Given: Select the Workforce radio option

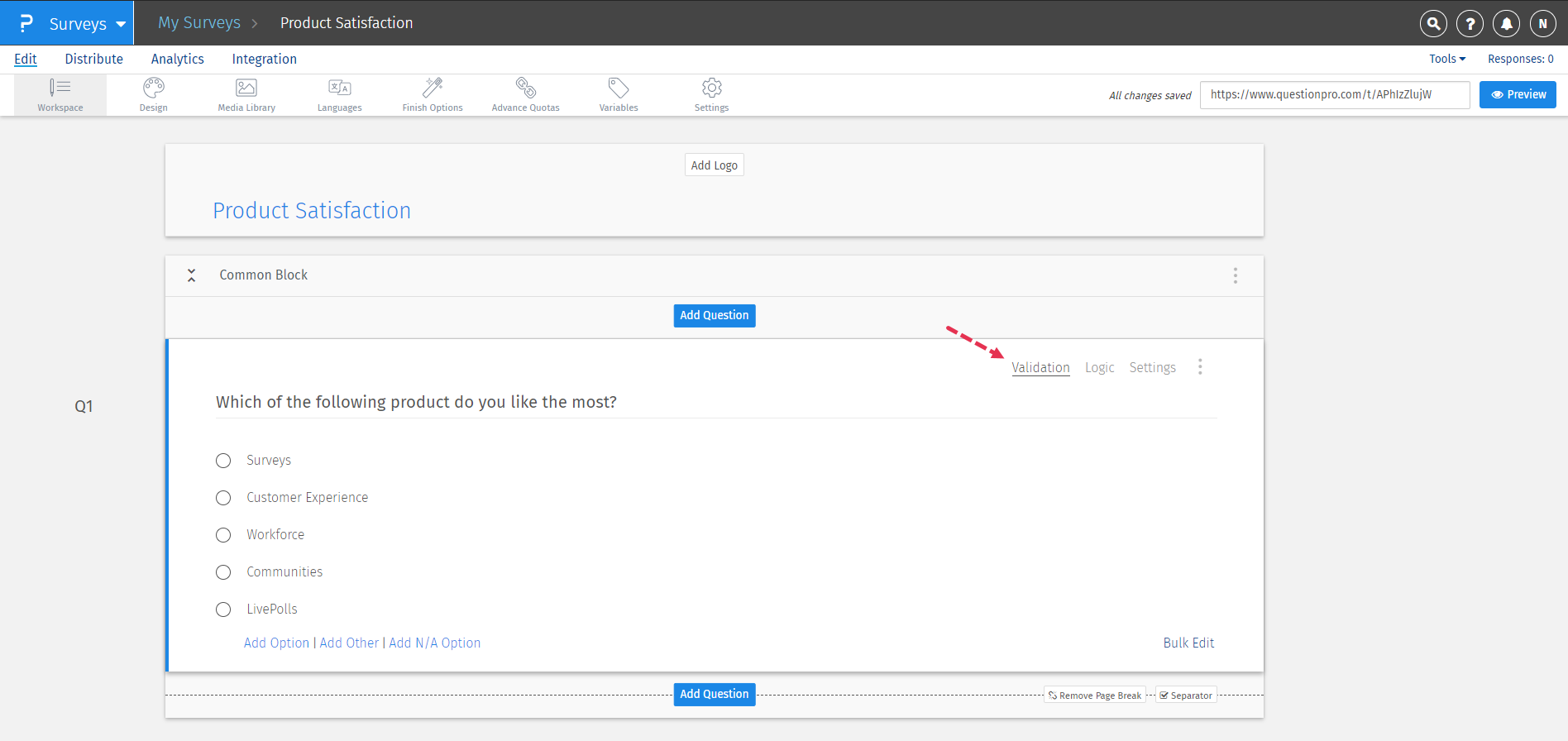Looking at the screenshot, I should [x=223, y=535].
